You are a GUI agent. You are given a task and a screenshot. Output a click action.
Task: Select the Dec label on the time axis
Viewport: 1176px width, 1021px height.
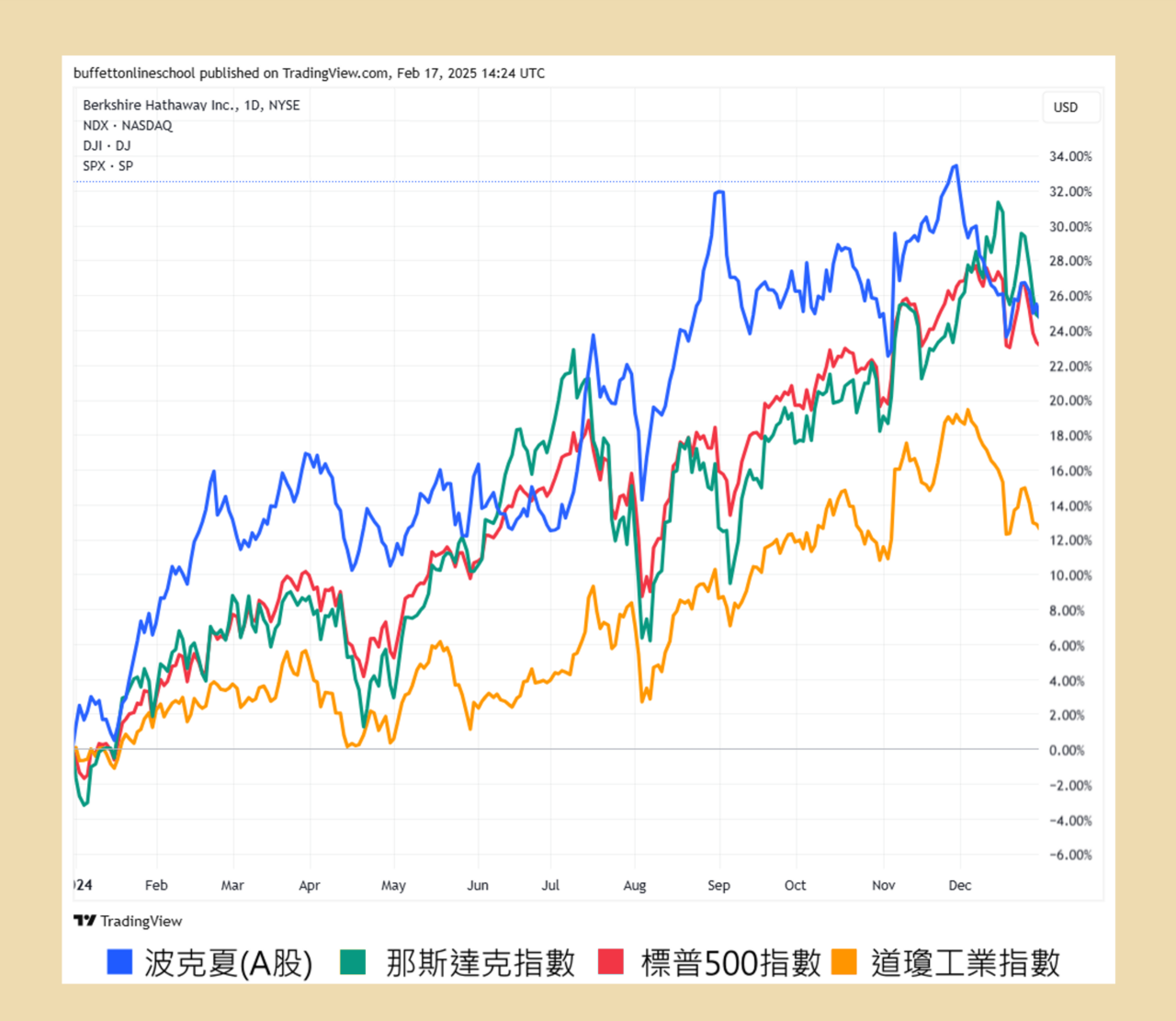[959, 885]
